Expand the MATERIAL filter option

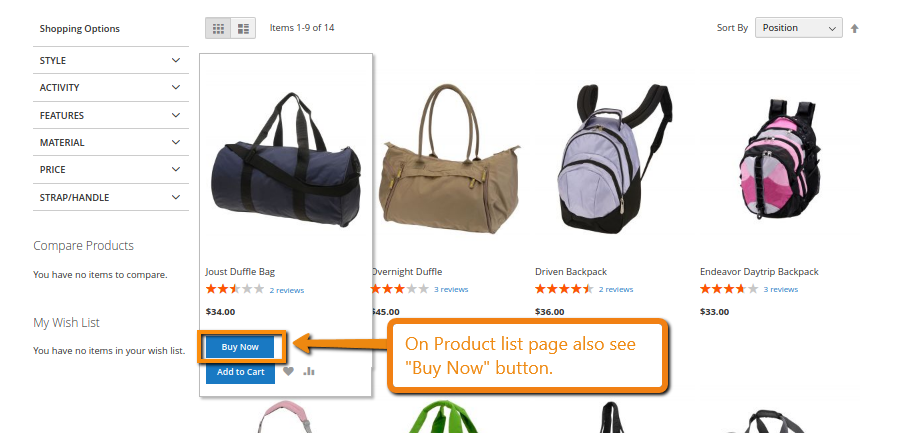tap(111, 142)
